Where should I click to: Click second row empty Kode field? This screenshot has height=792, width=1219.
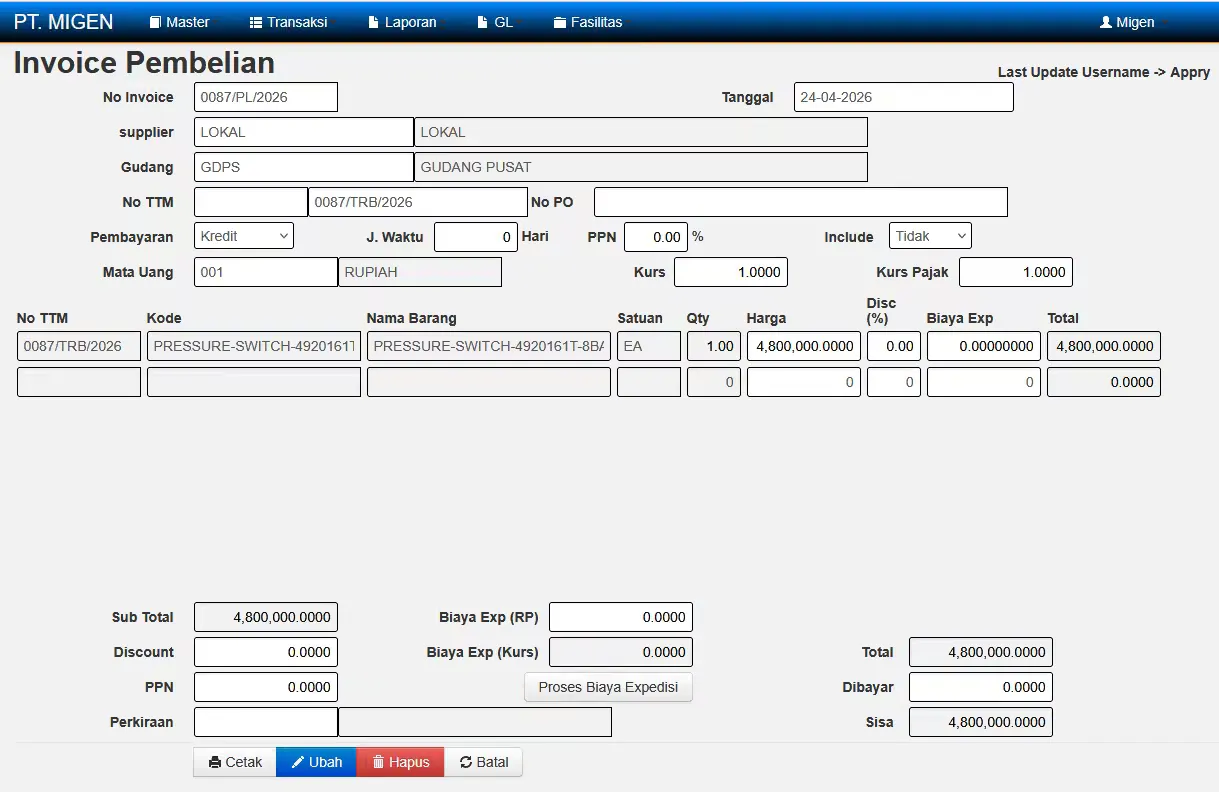[254, 382]
